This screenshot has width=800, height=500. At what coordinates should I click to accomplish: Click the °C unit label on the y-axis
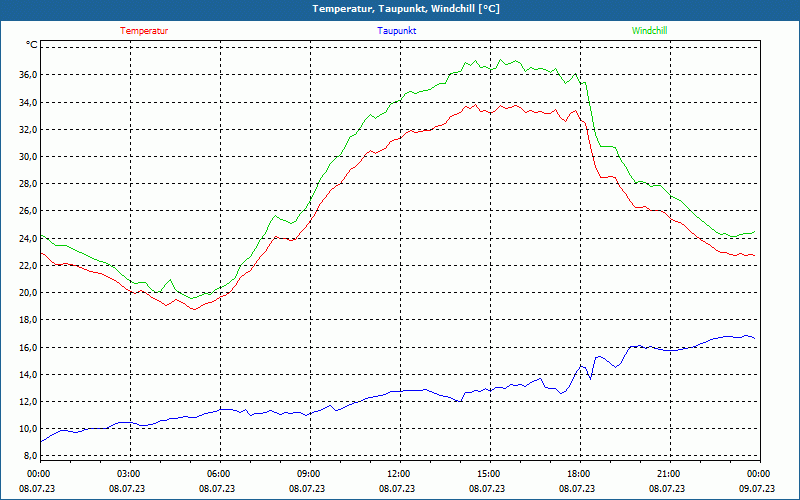tap(32, 45)
